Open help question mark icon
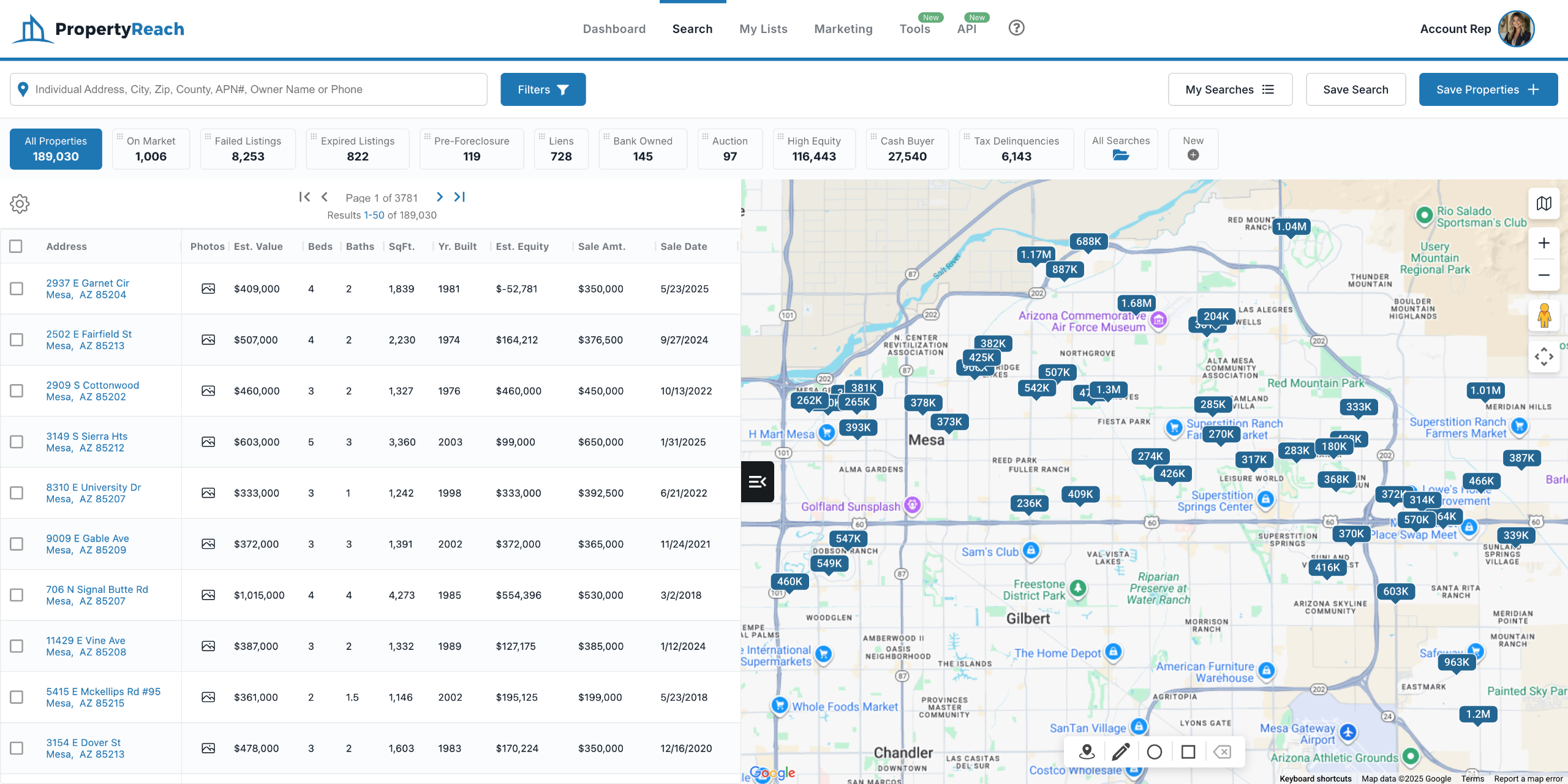Image resolution: width=1568 pixels, height=784 pixels. (1016, 28)
